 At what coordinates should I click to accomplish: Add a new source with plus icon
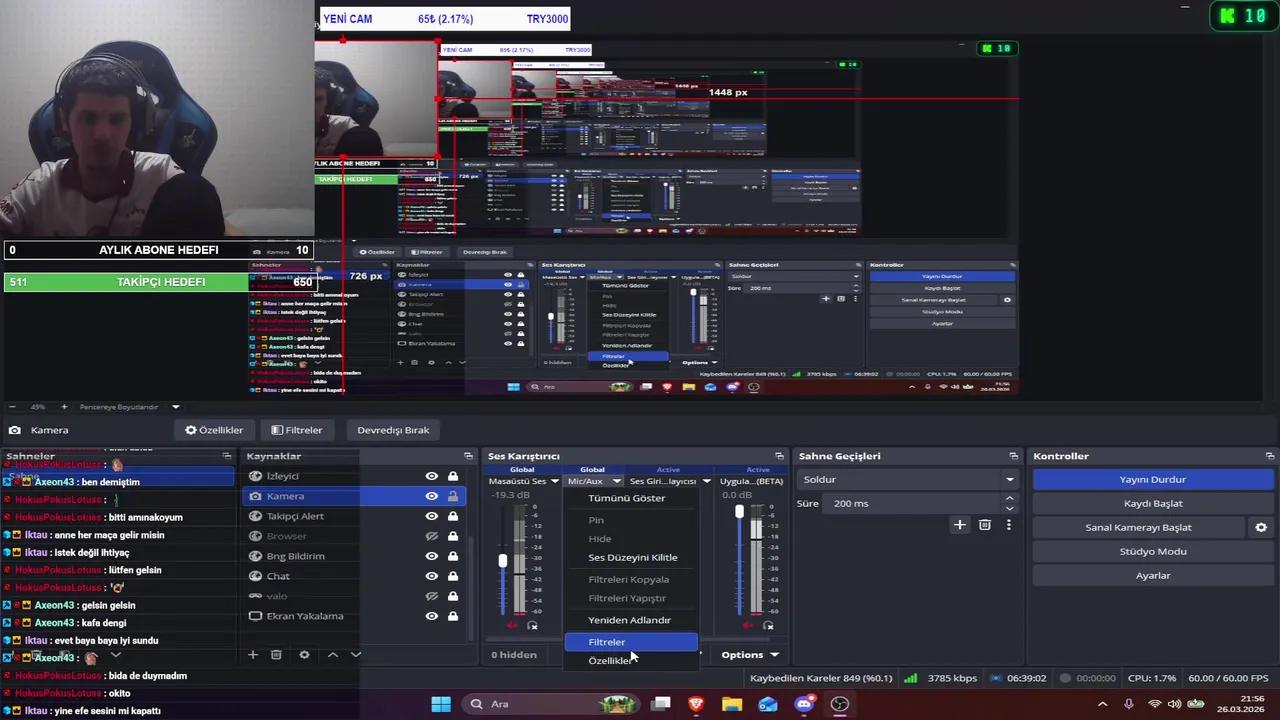(x=253, y=655)
